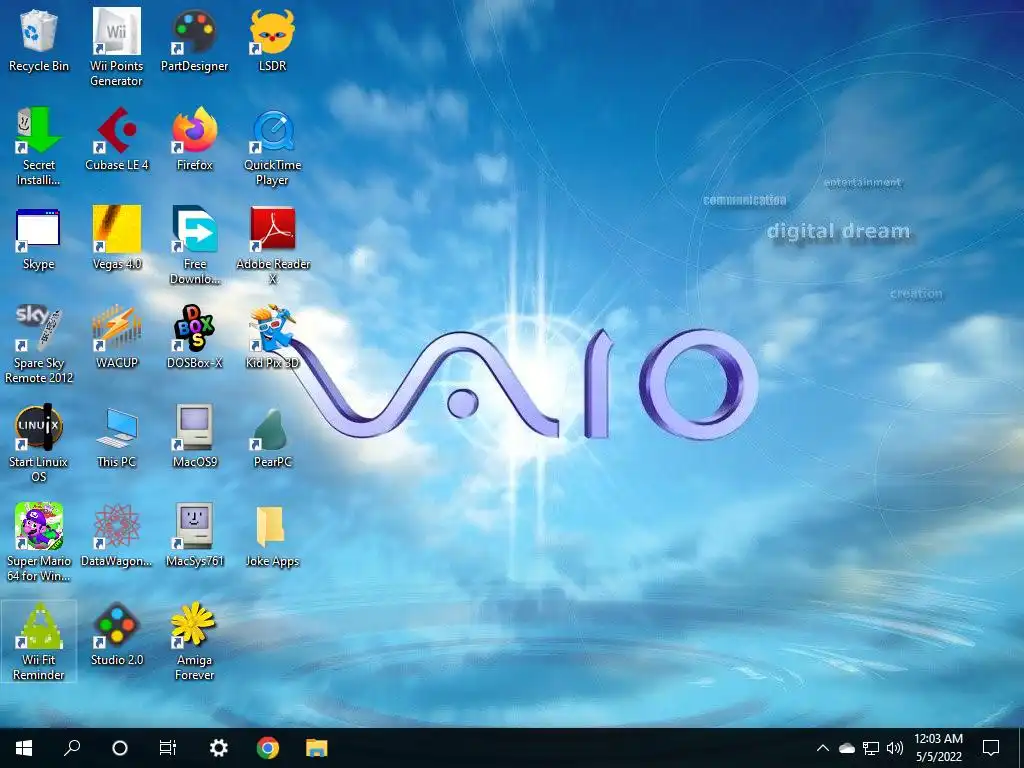
Task: Select the LSDR shortcut icon
Action: coord(272,31)
